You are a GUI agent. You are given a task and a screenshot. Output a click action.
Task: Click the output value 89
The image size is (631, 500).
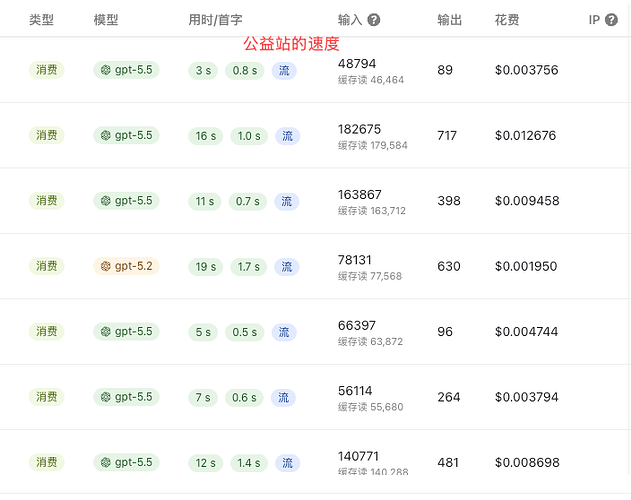click(x=445, y=70)
